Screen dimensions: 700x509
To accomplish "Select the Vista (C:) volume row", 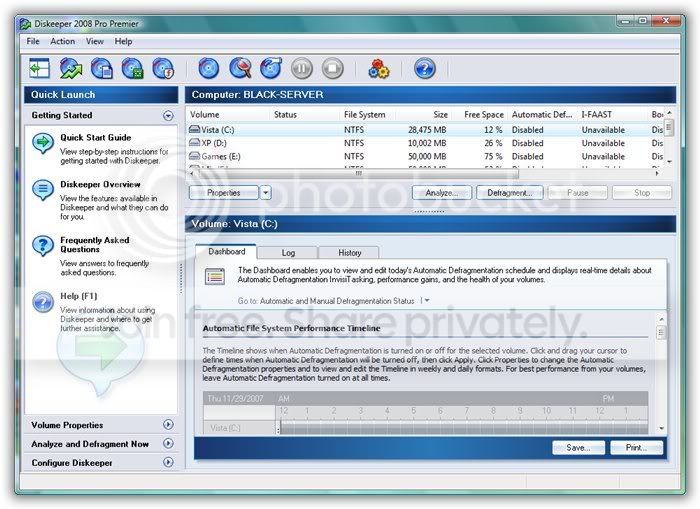I will [425, 129].
